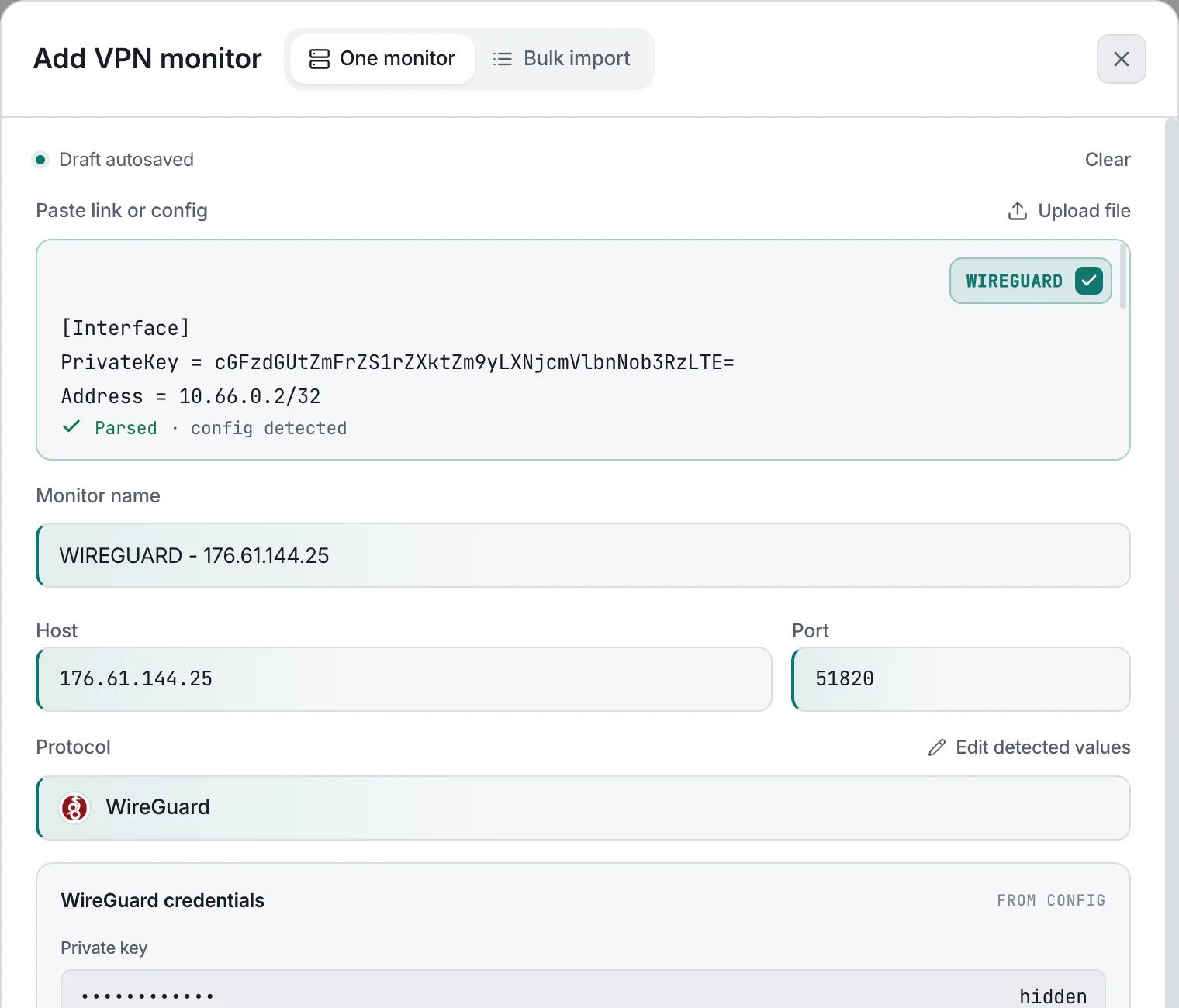Toggle the WIREGUARD detected checkbox badge
This screenshot has height=1008, width=1179.
tap(1031, 281)
